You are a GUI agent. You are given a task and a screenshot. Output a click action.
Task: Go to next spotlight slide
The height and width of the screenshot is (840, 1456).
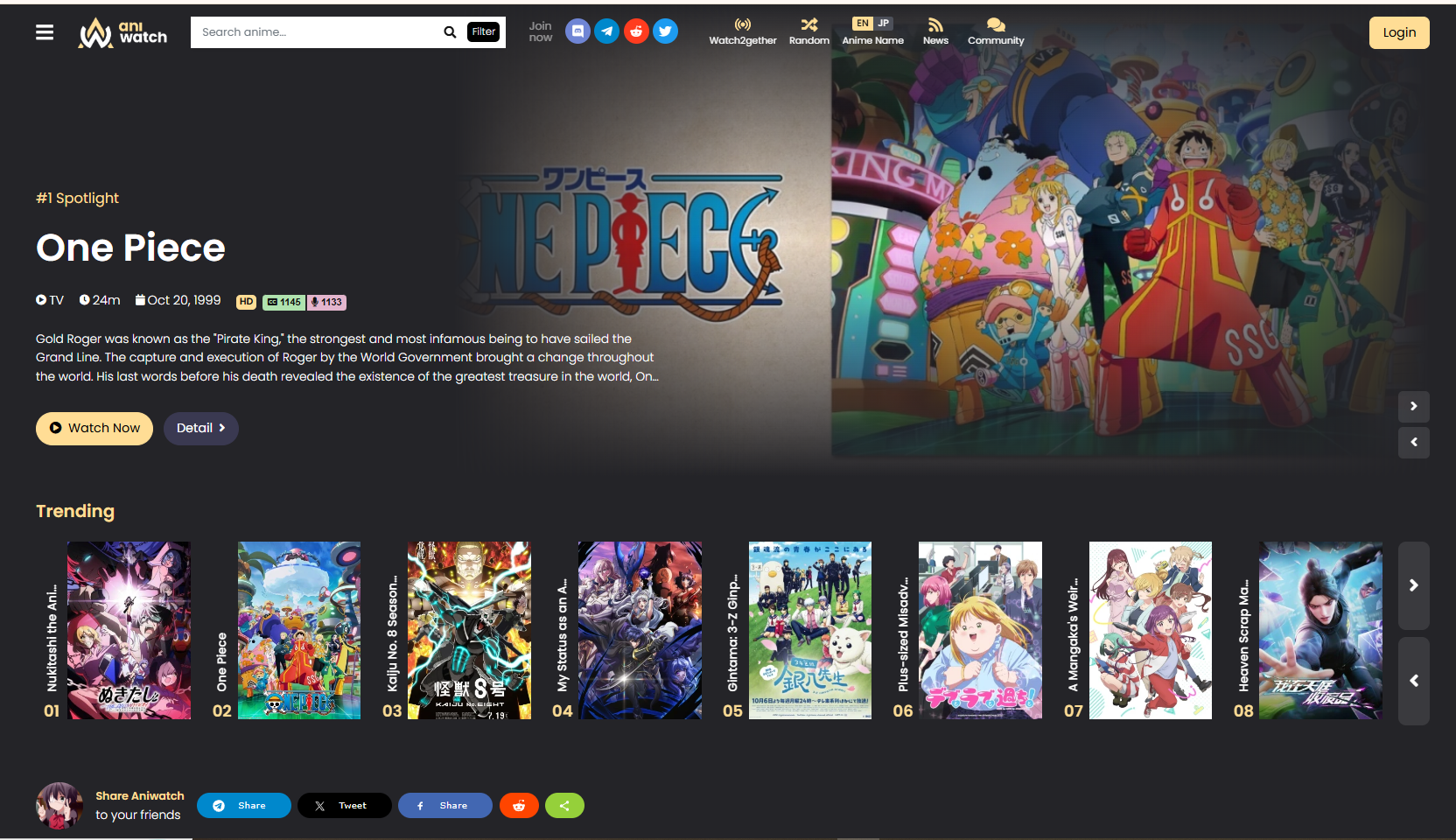pyautogui.click(x=1414, y=407)
